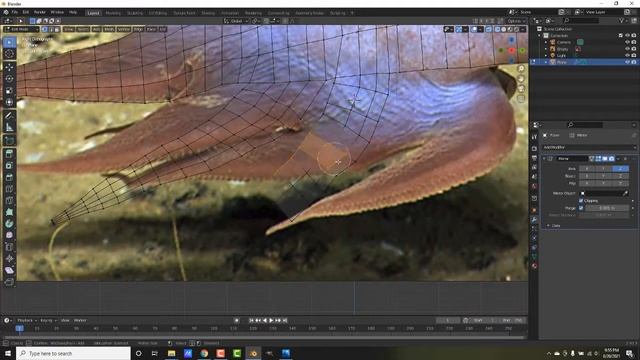Enable mirror Axis X

point(587,169)
